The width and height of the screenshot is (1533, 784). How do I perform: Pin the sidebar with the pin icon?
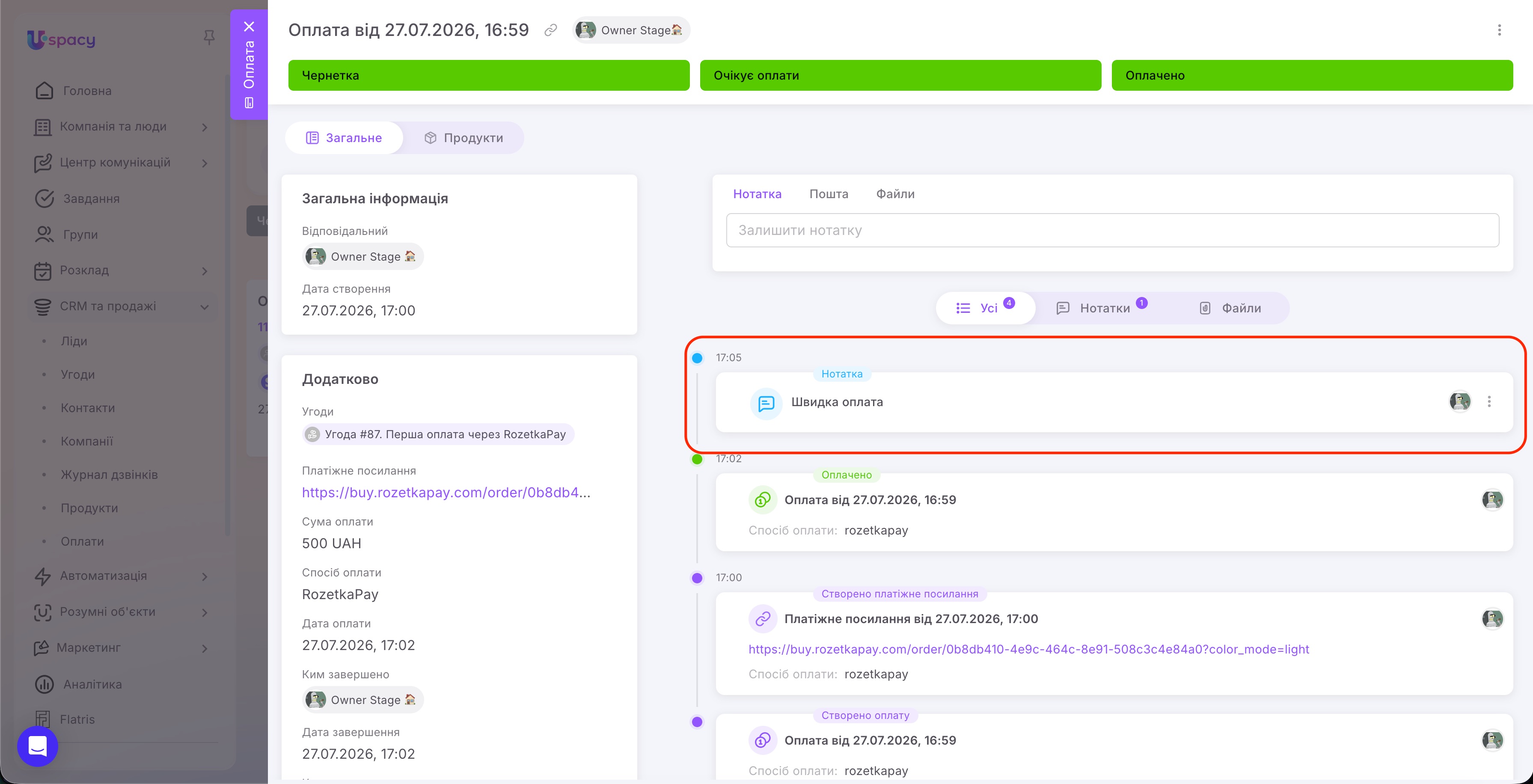tap(208, 38)
